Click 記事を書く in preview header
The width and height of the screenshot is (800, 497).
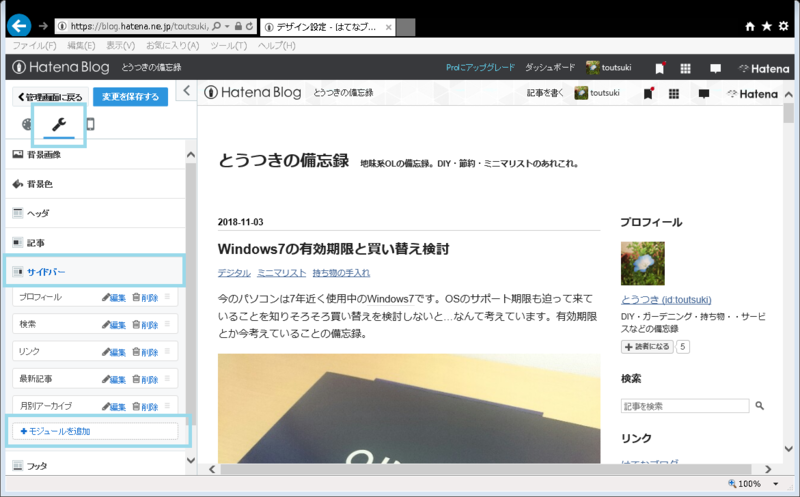point(545,93)
